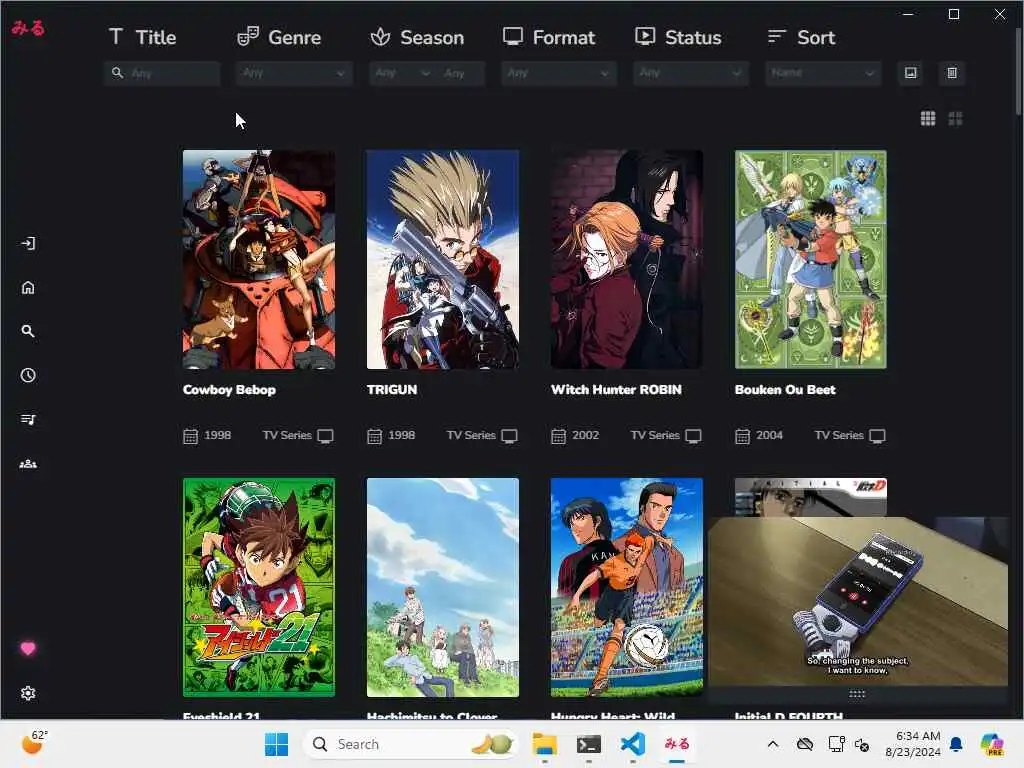
Task: Open Cowboy Bebop cover thumbnail
Action: (x=259, y=259)
